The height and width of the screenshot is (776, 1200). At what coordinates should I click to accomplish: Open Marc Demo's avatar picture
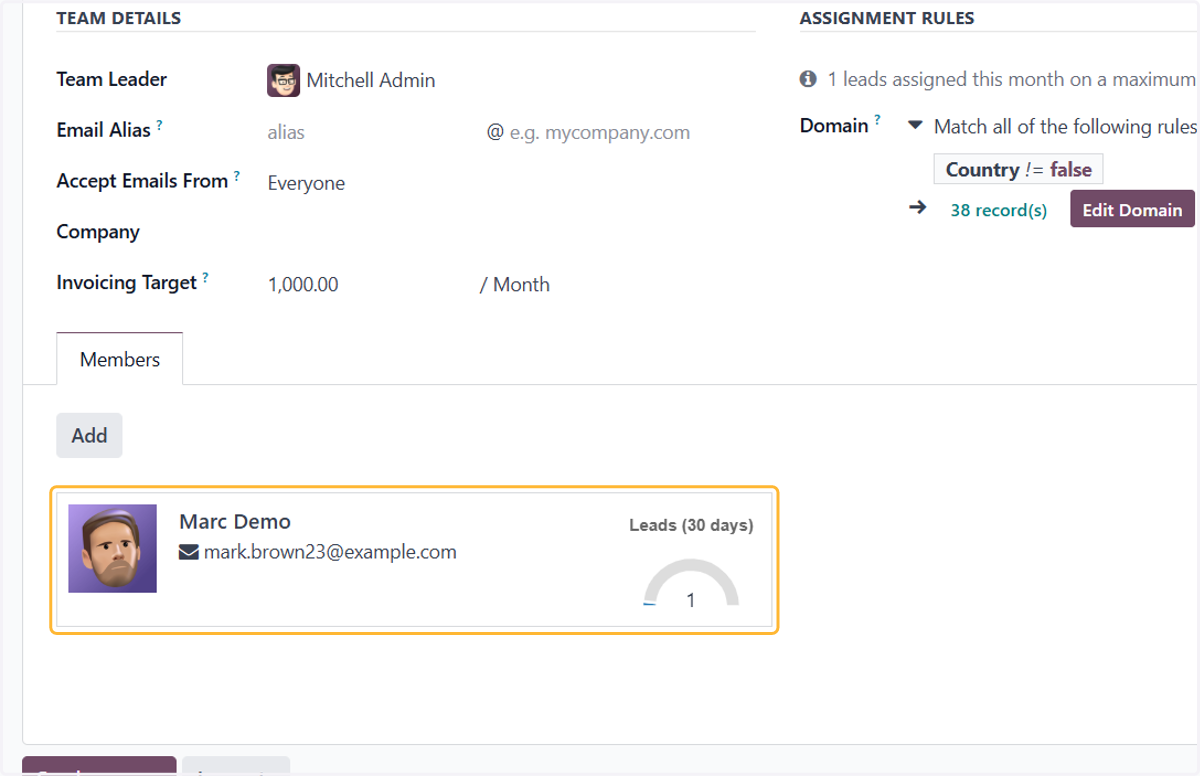click(112, 548)
